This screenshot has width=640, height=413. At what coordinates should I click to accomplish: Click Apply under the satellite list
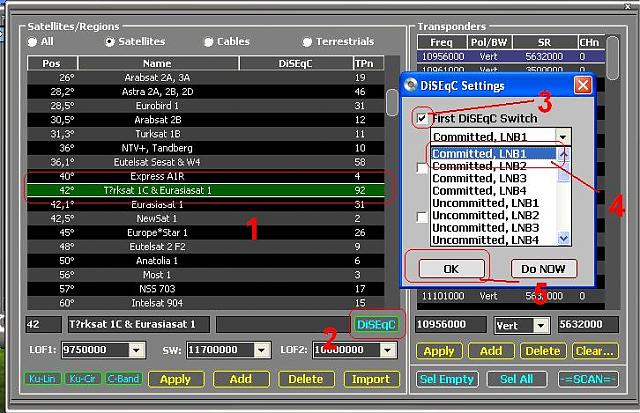pos(176,379)
